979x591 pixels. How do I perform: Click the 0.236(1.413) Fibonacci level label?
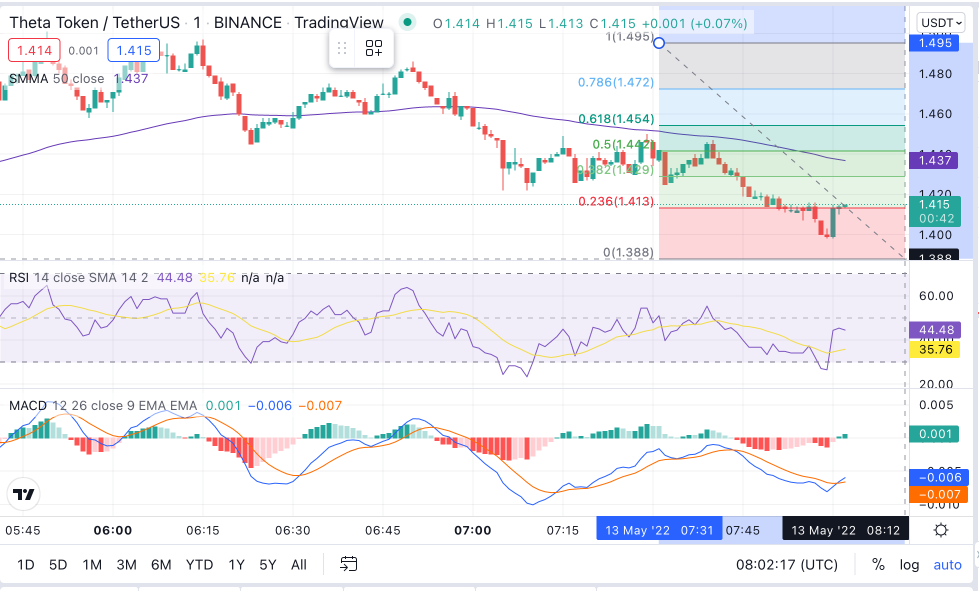(x=616, y=201)
